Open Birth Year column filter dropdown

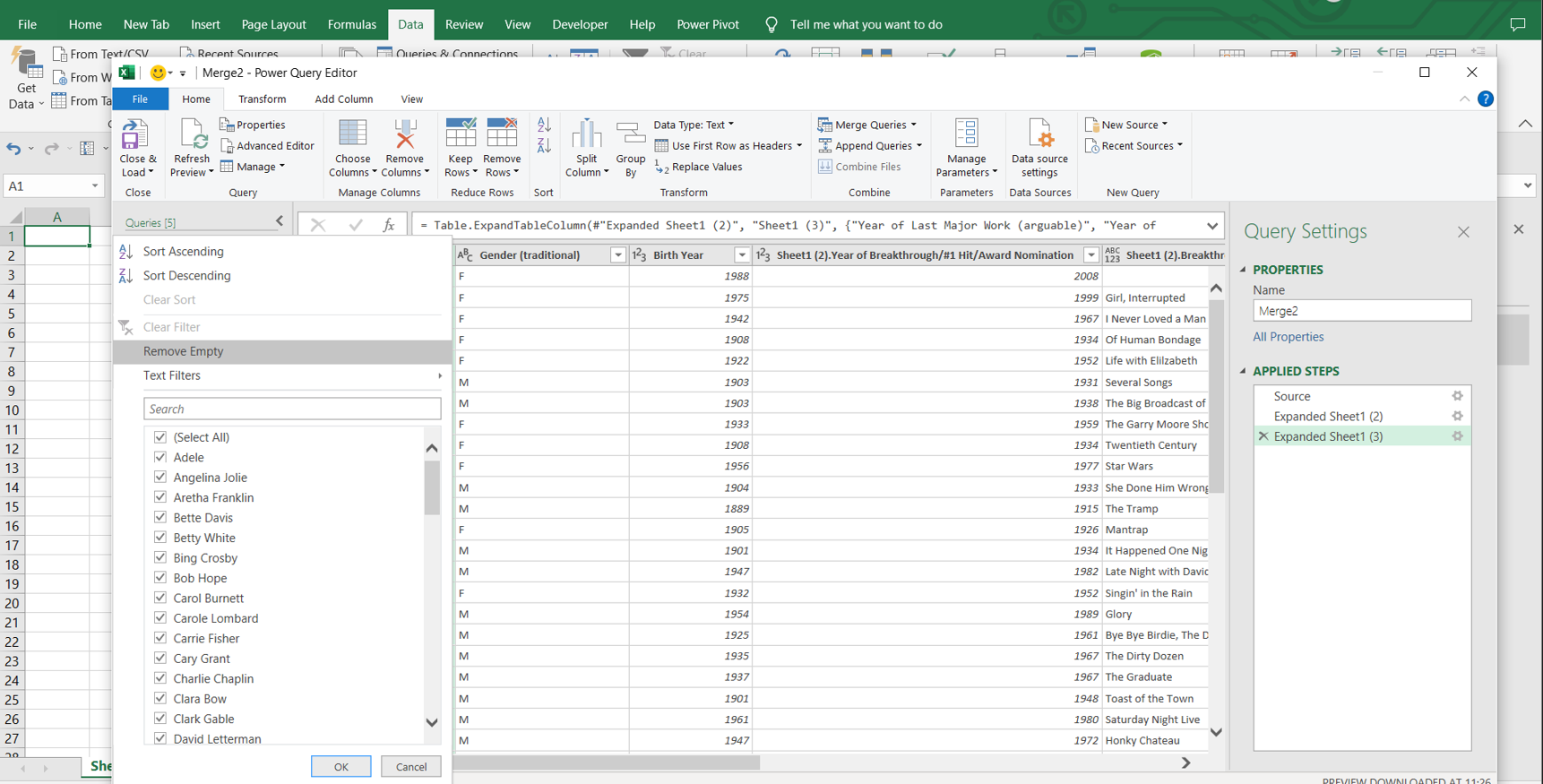tap(741, 255)
